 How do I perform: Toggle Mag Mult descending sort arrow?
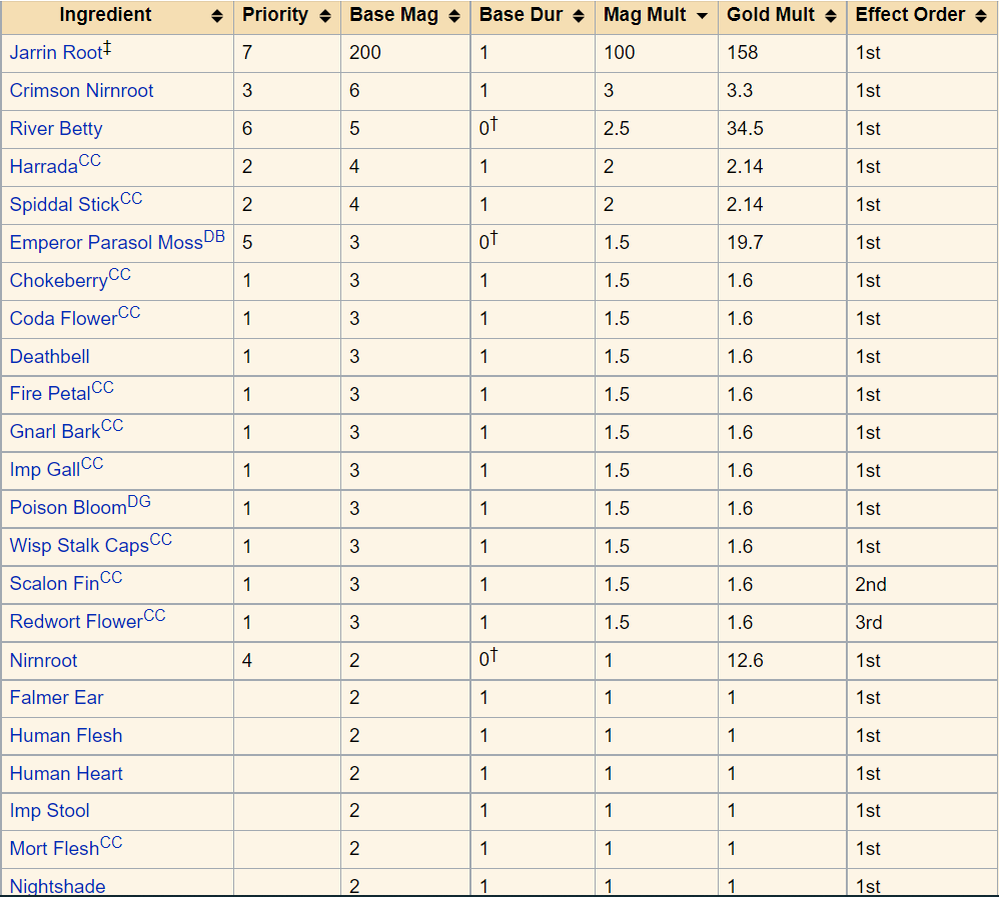click(x=702, y=16)
